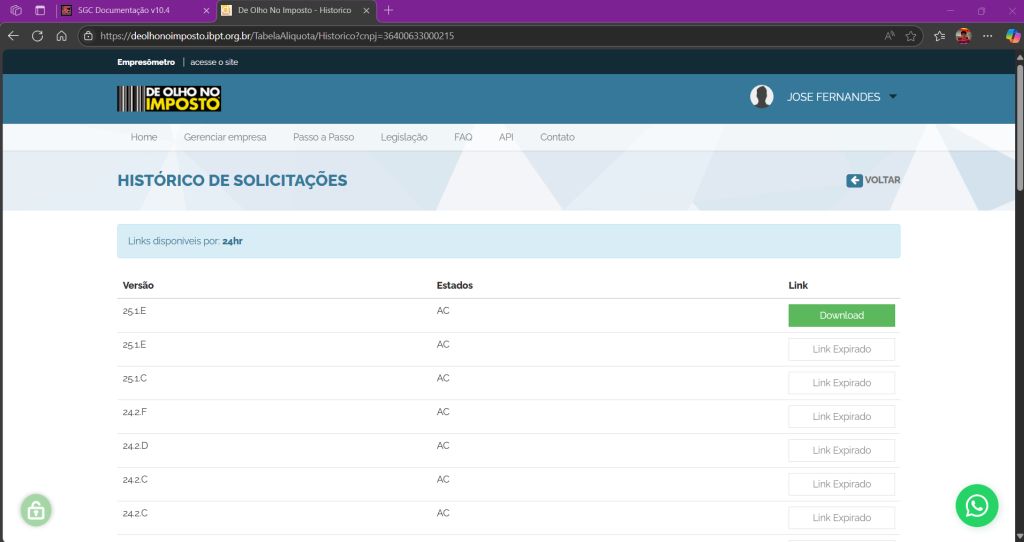The width and height of the screenshot is (1024, 542).
Task: Click the browser address bar URL
Action: point(277,36)
